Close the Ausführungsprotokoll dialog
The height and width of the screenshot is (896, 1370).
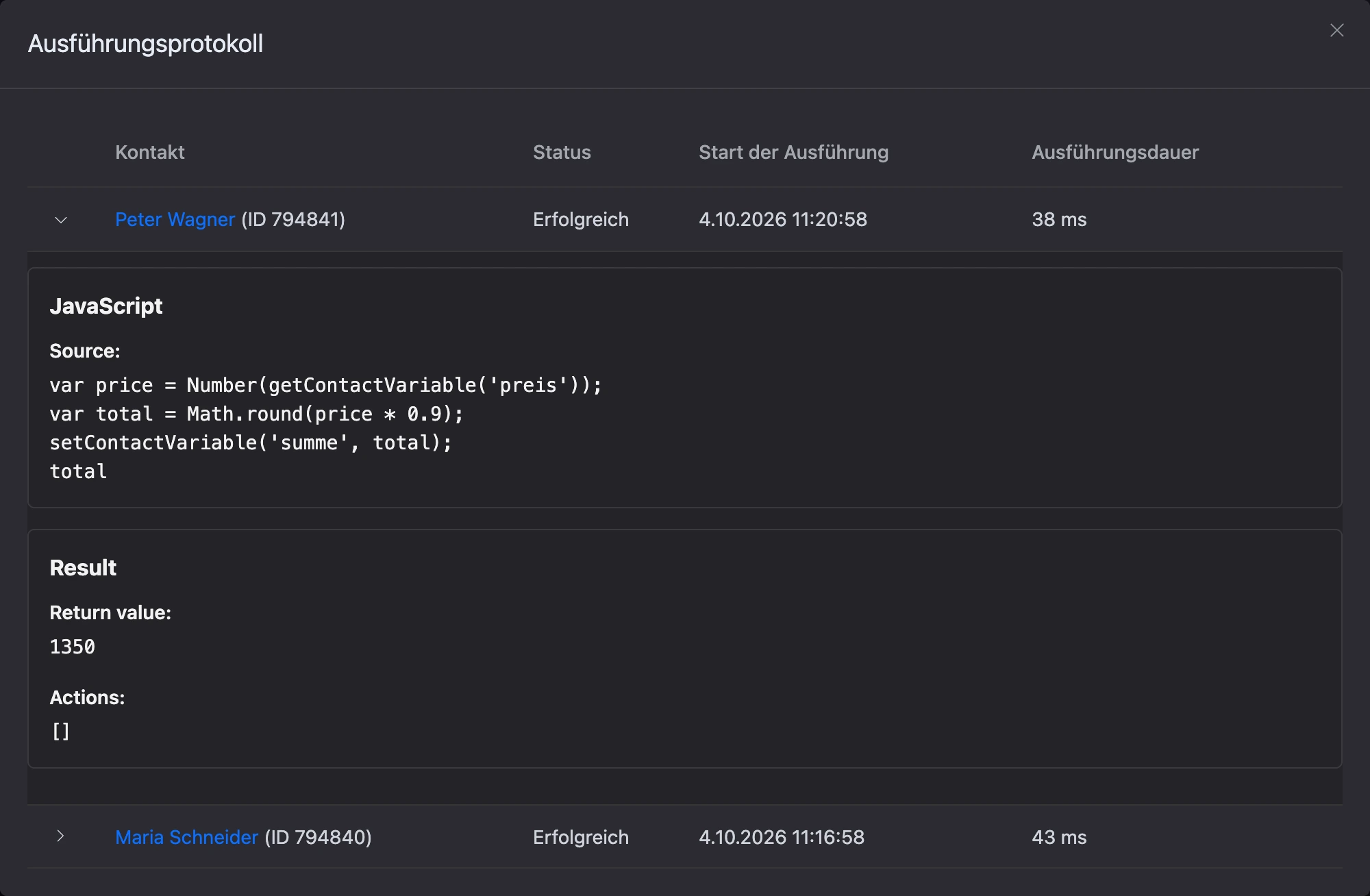click(x=1336, y=30)
